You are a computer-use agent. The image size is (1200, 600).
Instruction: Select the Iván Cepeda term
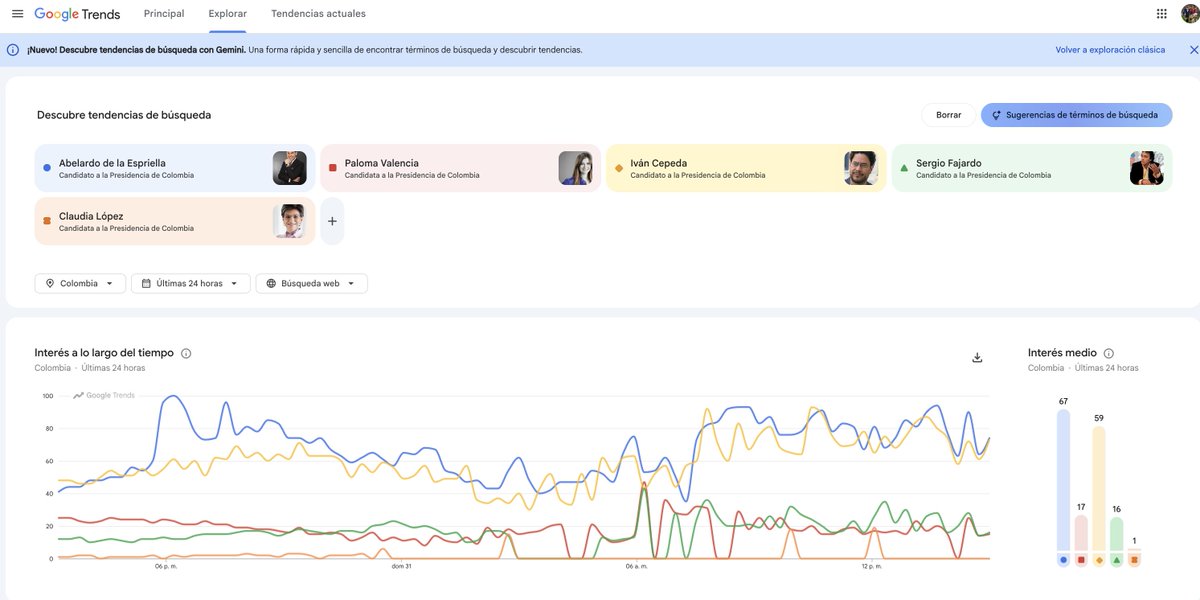point(746,168)
